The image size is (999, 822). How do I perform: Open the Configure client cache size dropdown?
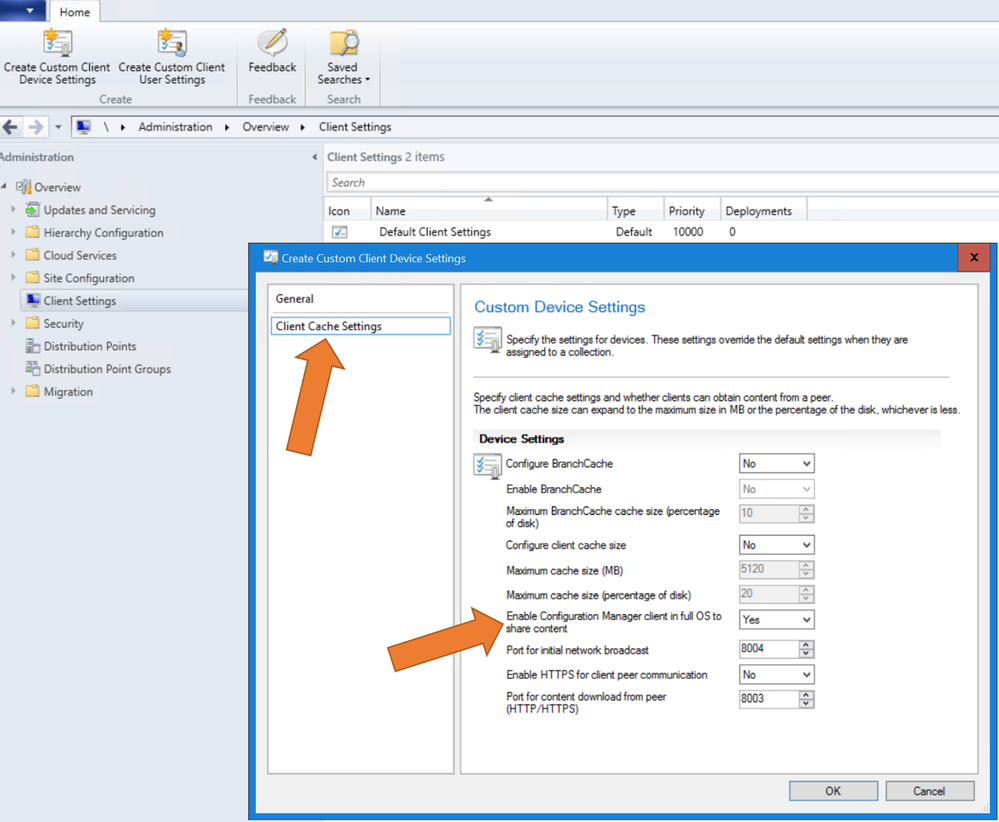(x=777, y=545)
